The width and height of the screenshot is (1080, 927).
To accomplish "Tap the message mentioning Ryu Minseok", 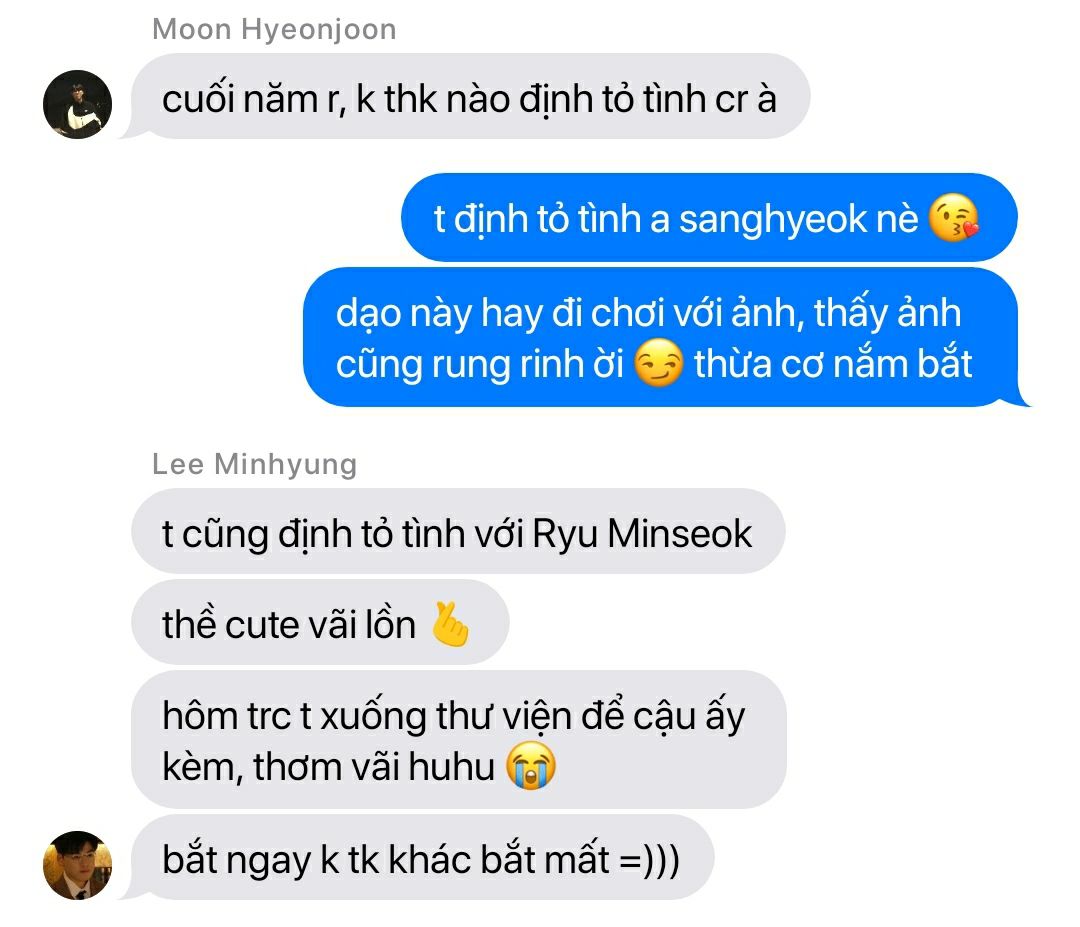I will [458, 532].
